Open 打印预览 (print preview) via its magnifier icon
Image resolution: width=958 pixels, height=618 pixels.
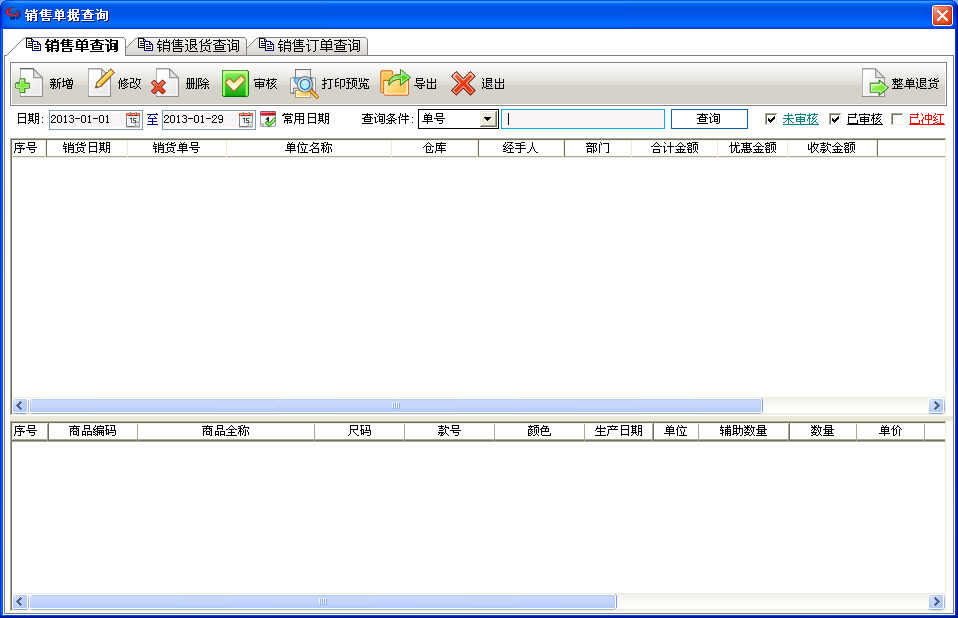[304, 84]
